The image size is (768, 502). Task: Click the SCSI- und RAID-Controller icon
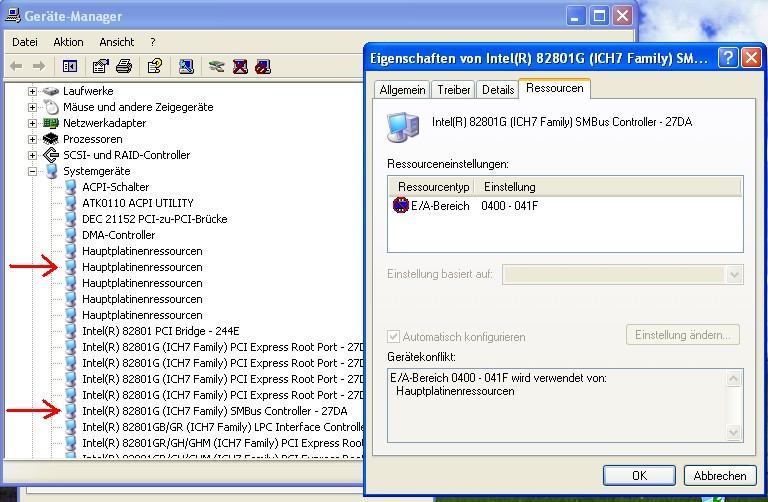(x=51, y=155)
